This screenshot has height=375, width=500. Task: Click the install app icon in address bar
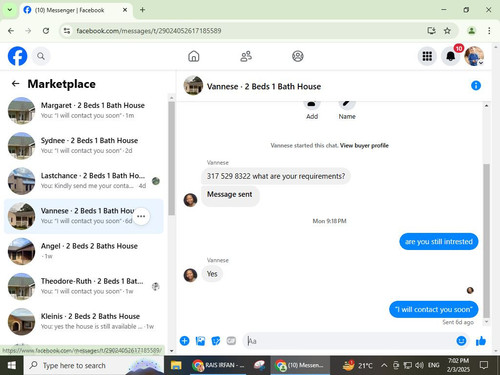coord(431,31)
